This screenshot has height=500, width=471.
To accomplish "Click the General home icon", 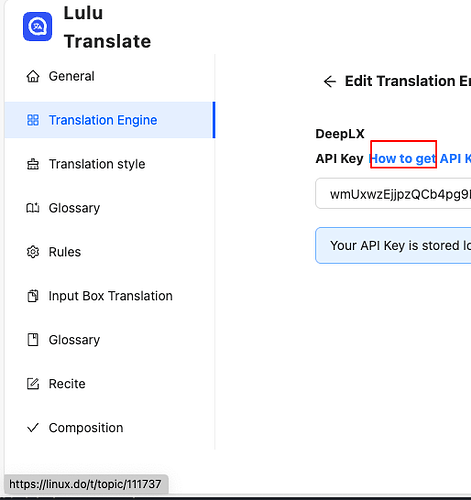I will 33,76.
